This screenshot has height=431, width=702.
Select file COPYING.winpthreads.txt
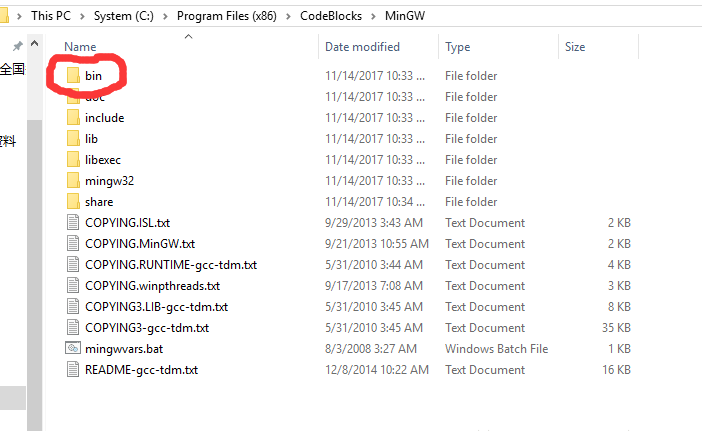153,286
